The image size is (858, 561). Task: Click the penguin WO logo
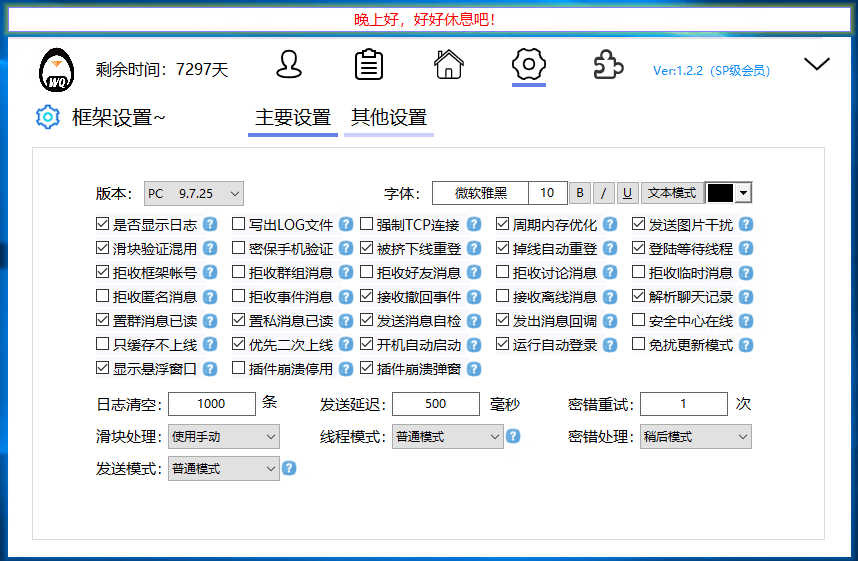point(56,68)
